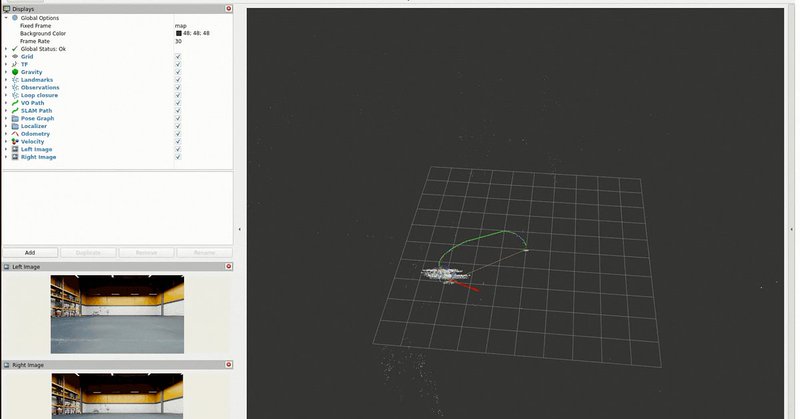Click the Left Image camera preview
800x419 pixels.
point(117,314)
